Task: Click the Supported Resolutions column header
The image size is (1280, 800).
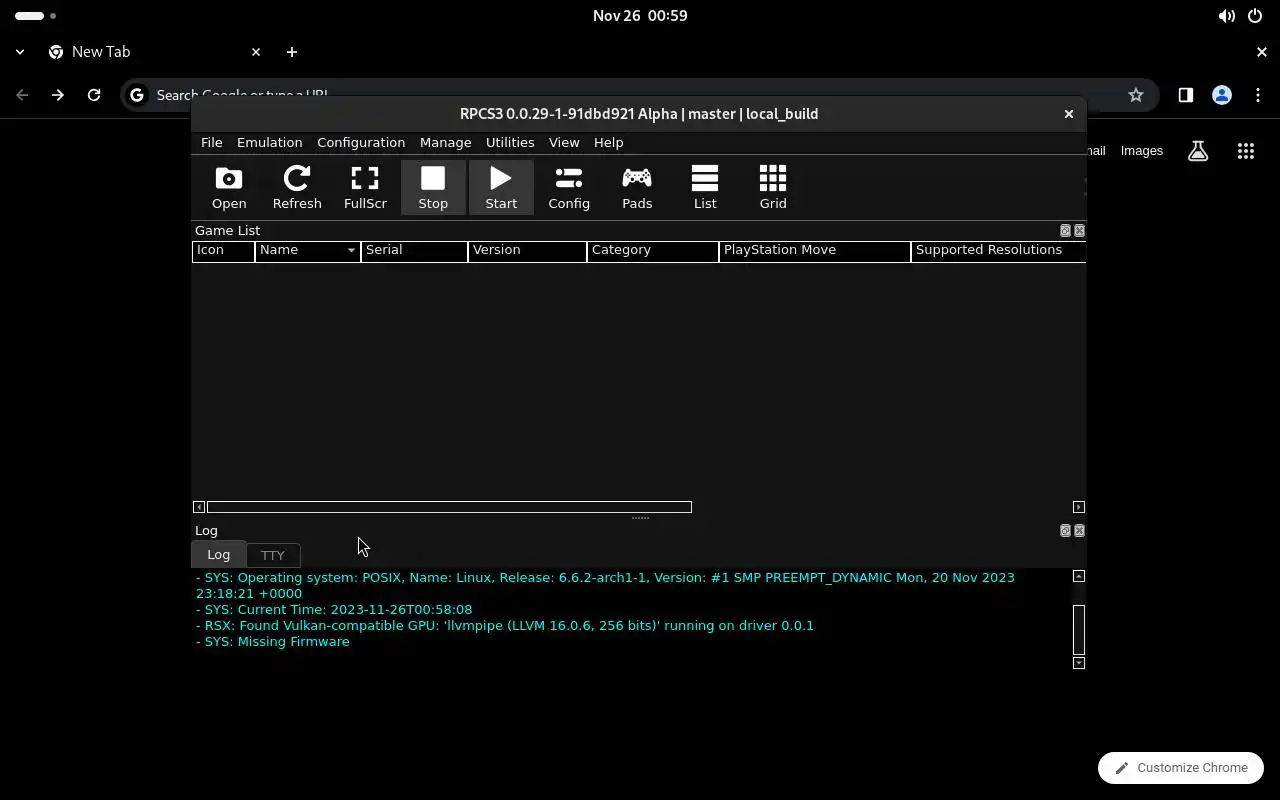Action: (x=998, y=250)
